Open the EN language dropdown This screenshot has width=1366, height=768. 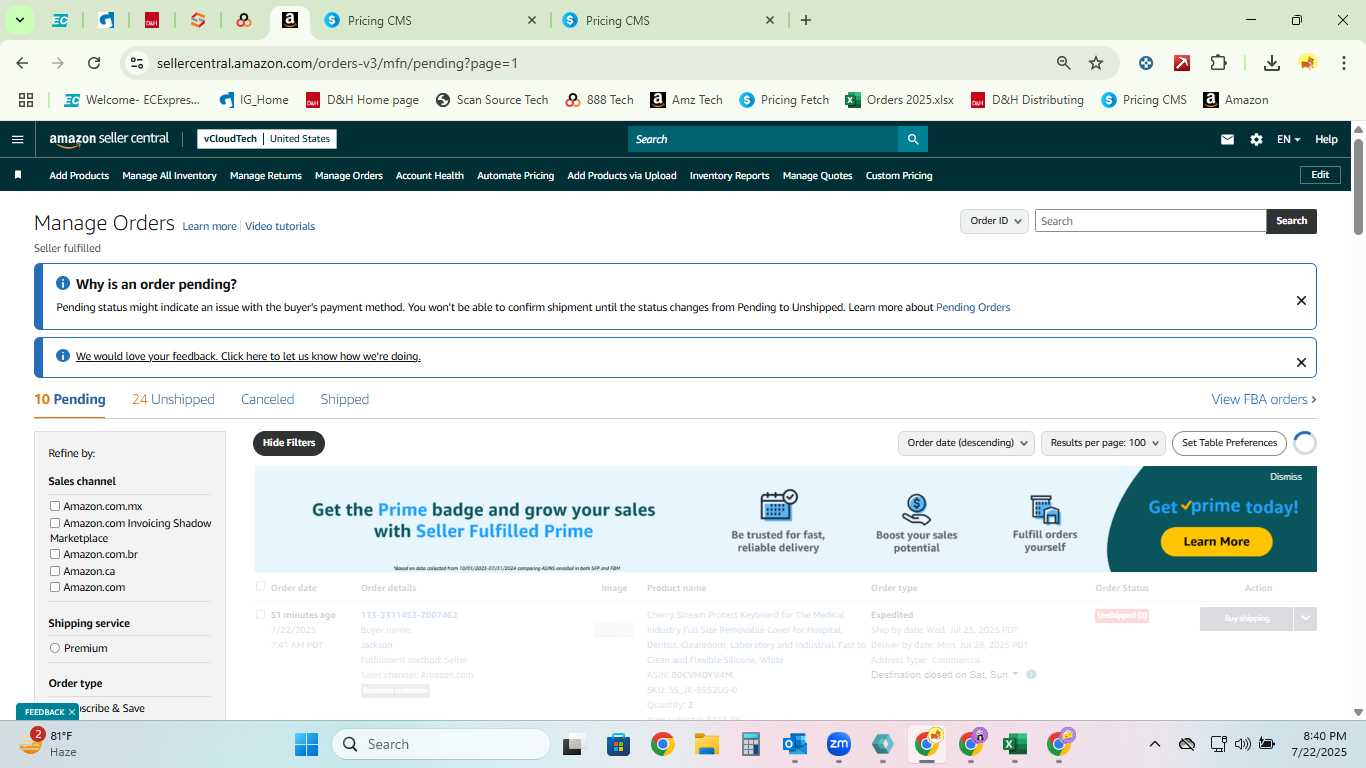[1288, 139]
